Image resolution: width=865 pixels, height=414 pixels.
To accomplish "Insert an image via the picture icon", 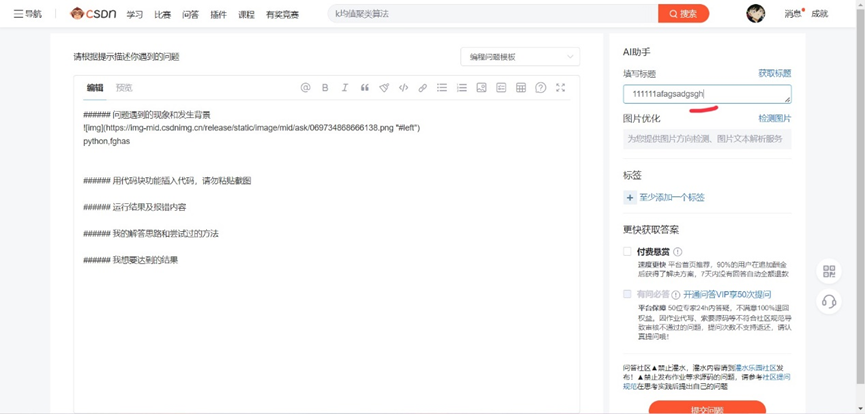I will point(481,88).
